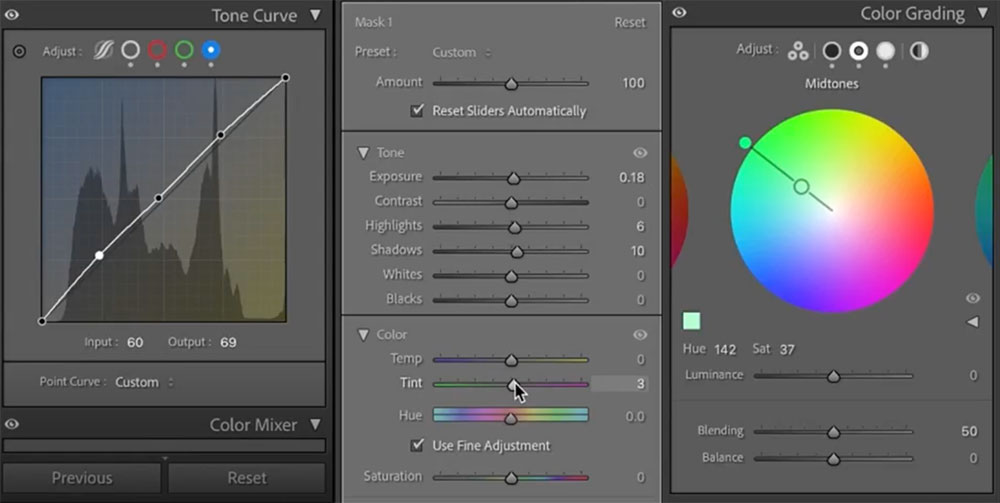Click the Tint value field showing 3

[x=619, y=383]
